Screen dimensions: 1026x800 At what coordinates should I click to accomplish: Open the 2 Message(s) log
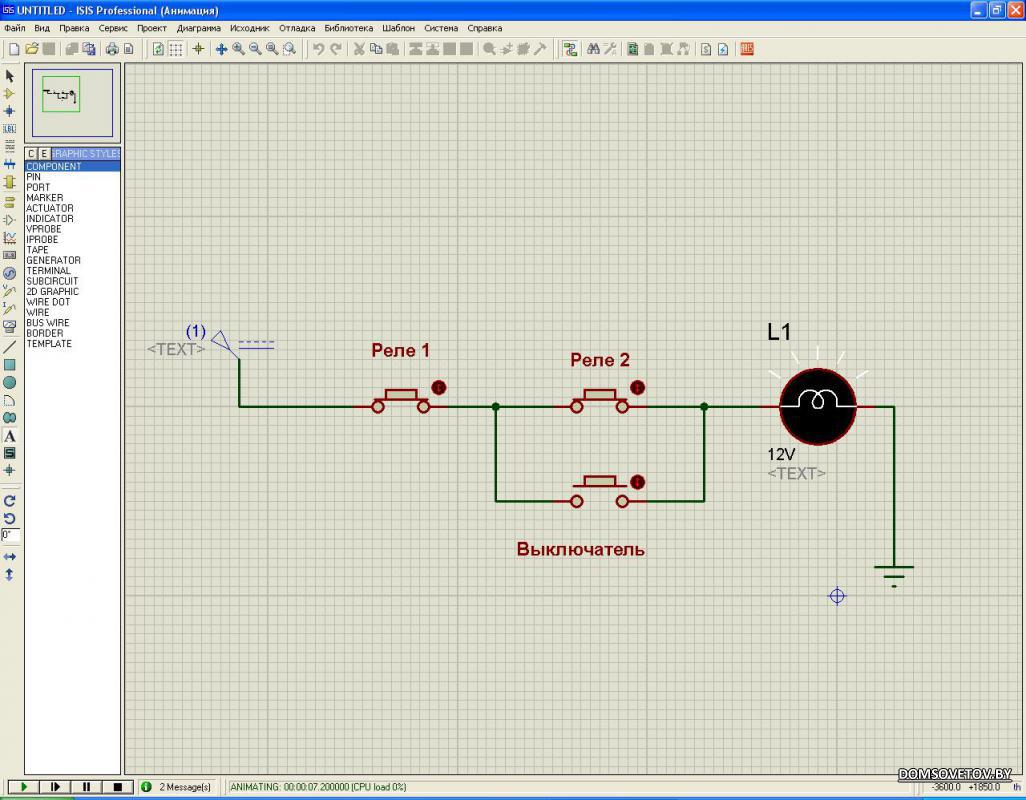[x=178, y=787]
